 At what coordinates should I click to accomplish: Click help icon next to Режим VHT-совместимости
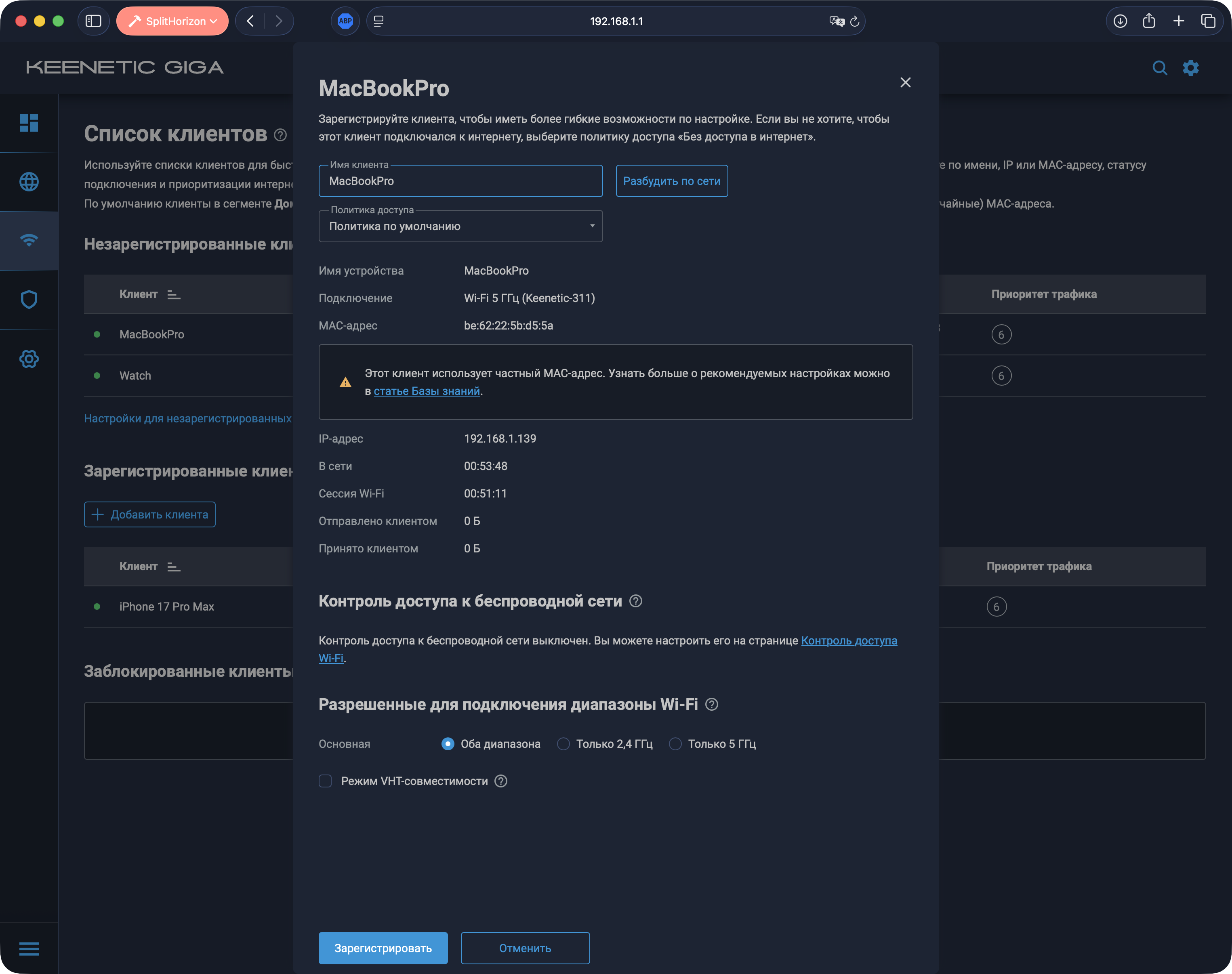coord(501,781)
